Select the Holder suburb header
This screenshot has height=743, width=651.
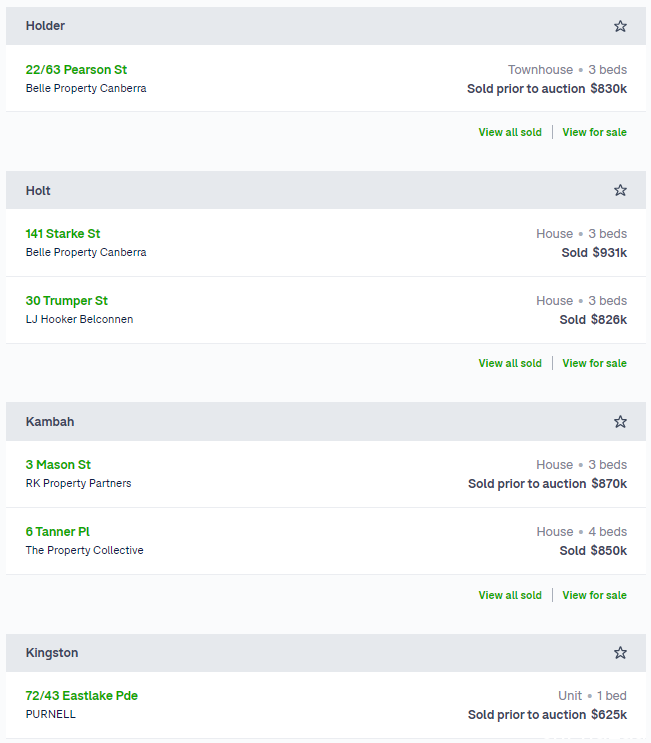(326, 26)
